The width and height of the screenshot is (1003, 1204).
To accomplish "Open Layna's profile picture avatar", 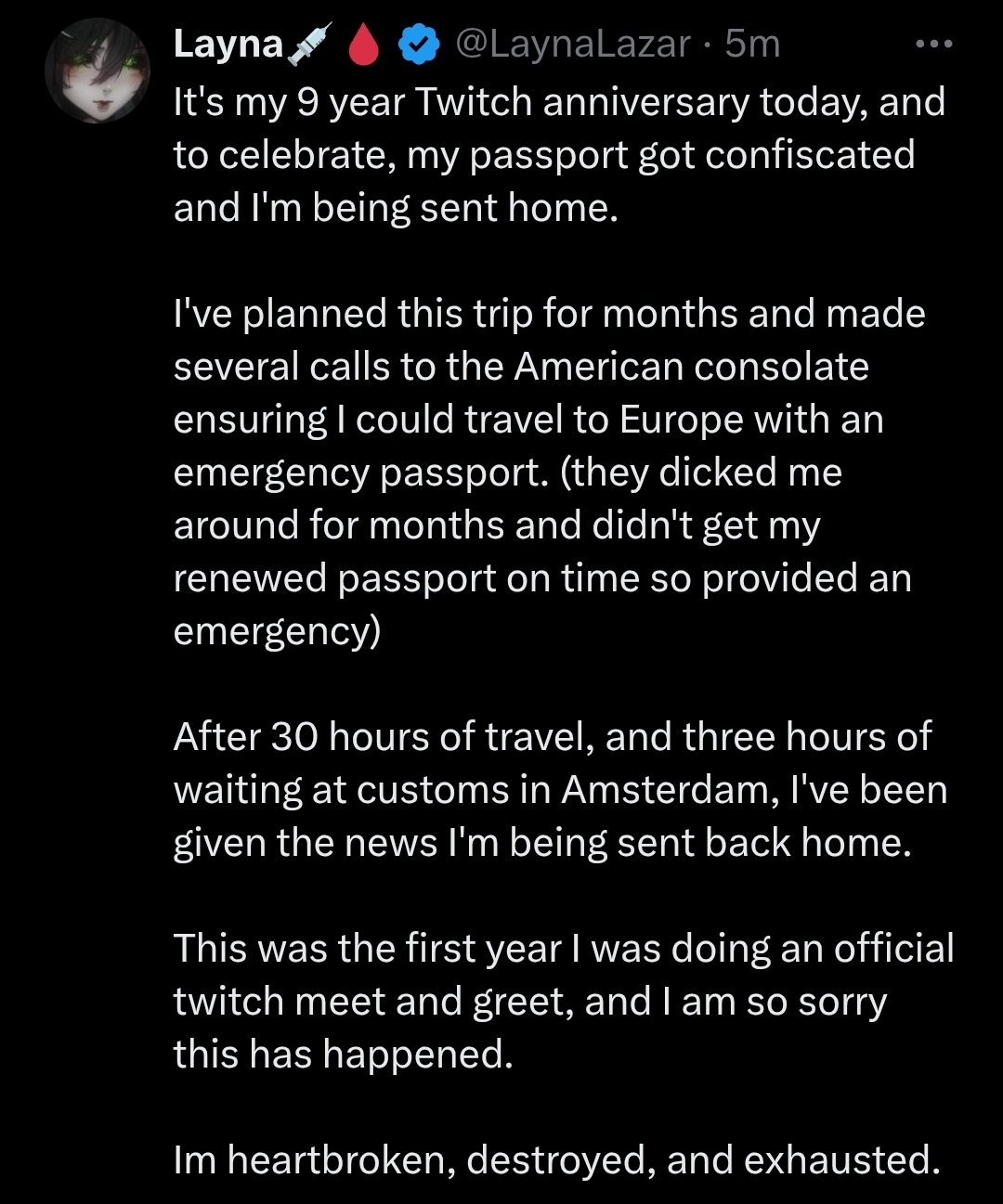I will coord(98,71).
